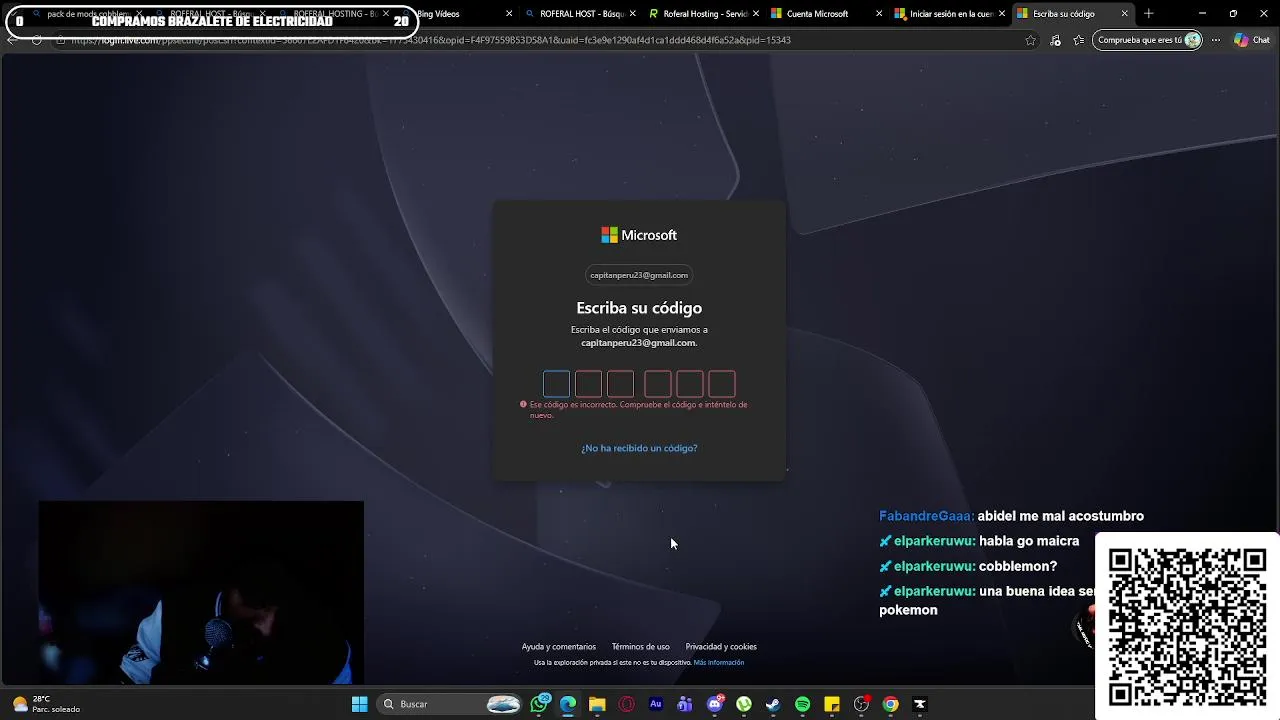Image resolution: width=1280 pixels, height=720 pixels.
Task: Click the Más información link
Action: pos(719,663)
